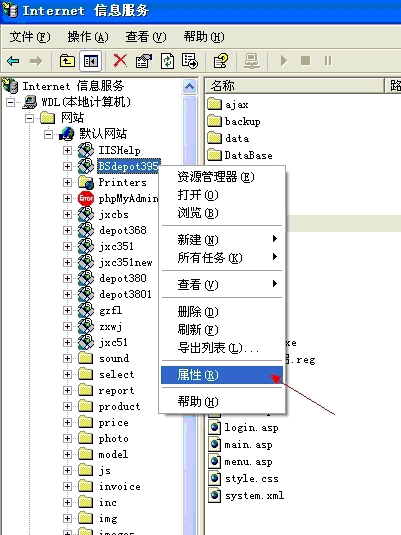Click the blue Back arrow toolbar icon
401x535 pixels.
point(13,61)
